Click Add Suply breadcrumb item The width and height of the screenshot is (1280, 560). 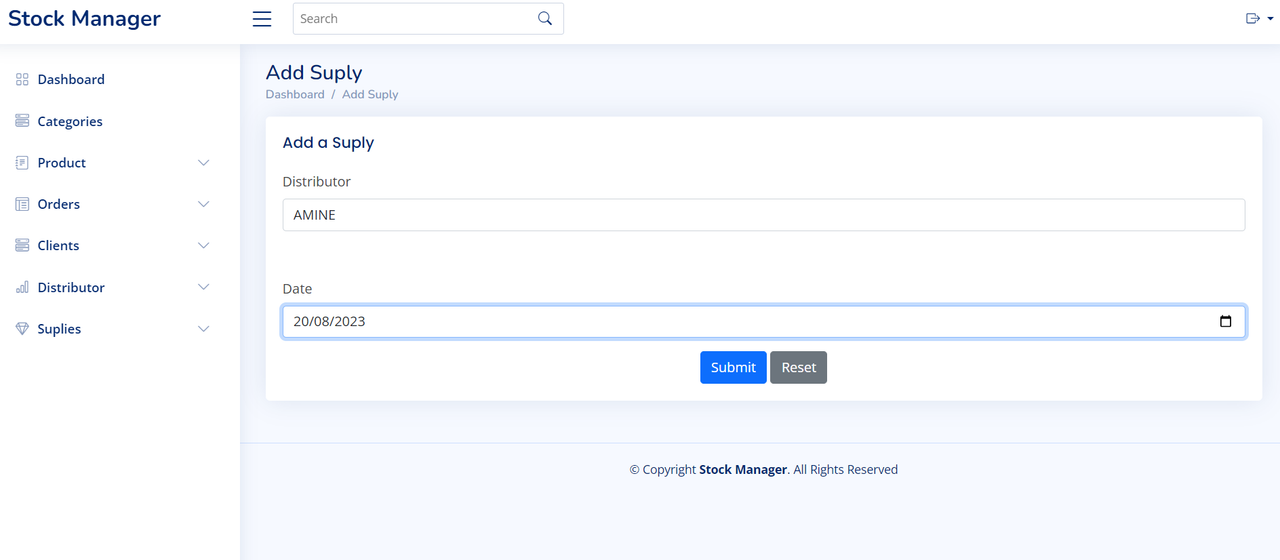coord(370,94)
